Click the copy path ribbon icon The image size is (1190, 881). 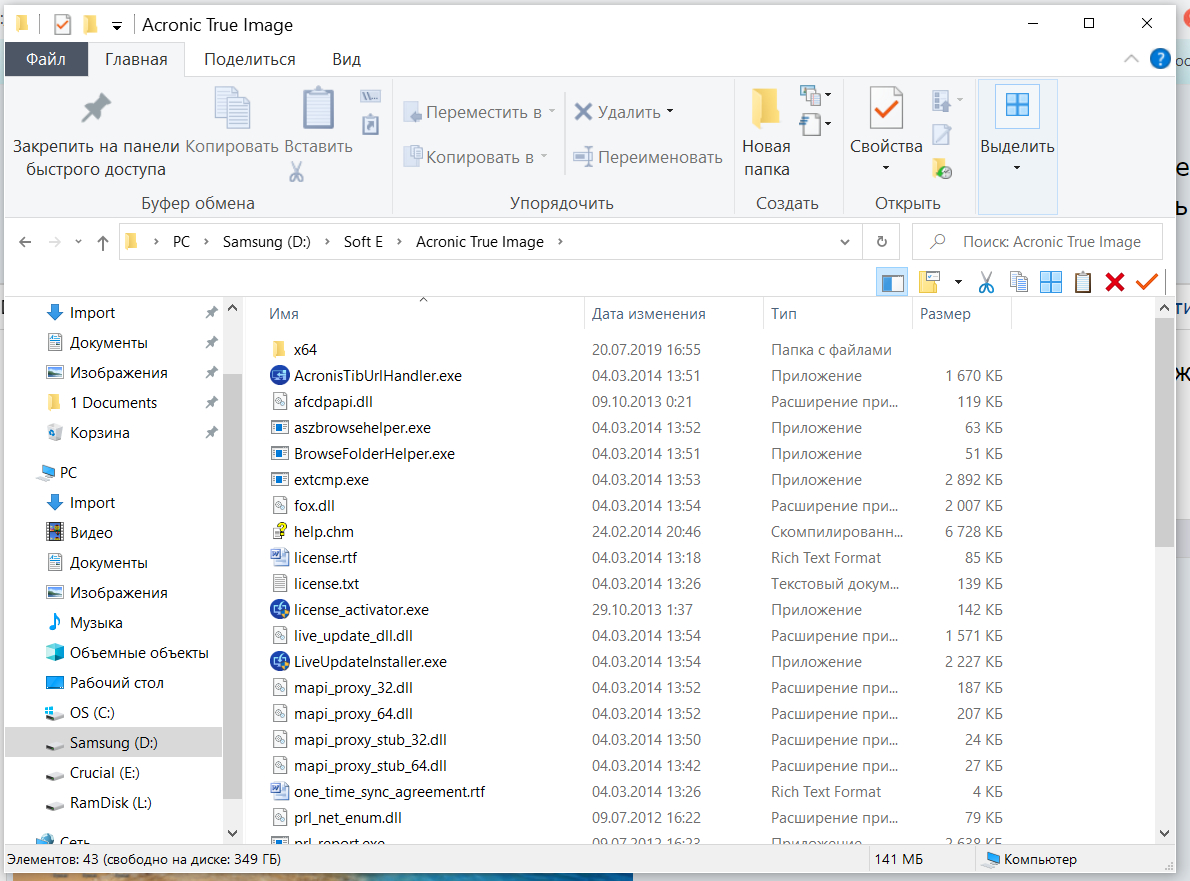[370, 96]
